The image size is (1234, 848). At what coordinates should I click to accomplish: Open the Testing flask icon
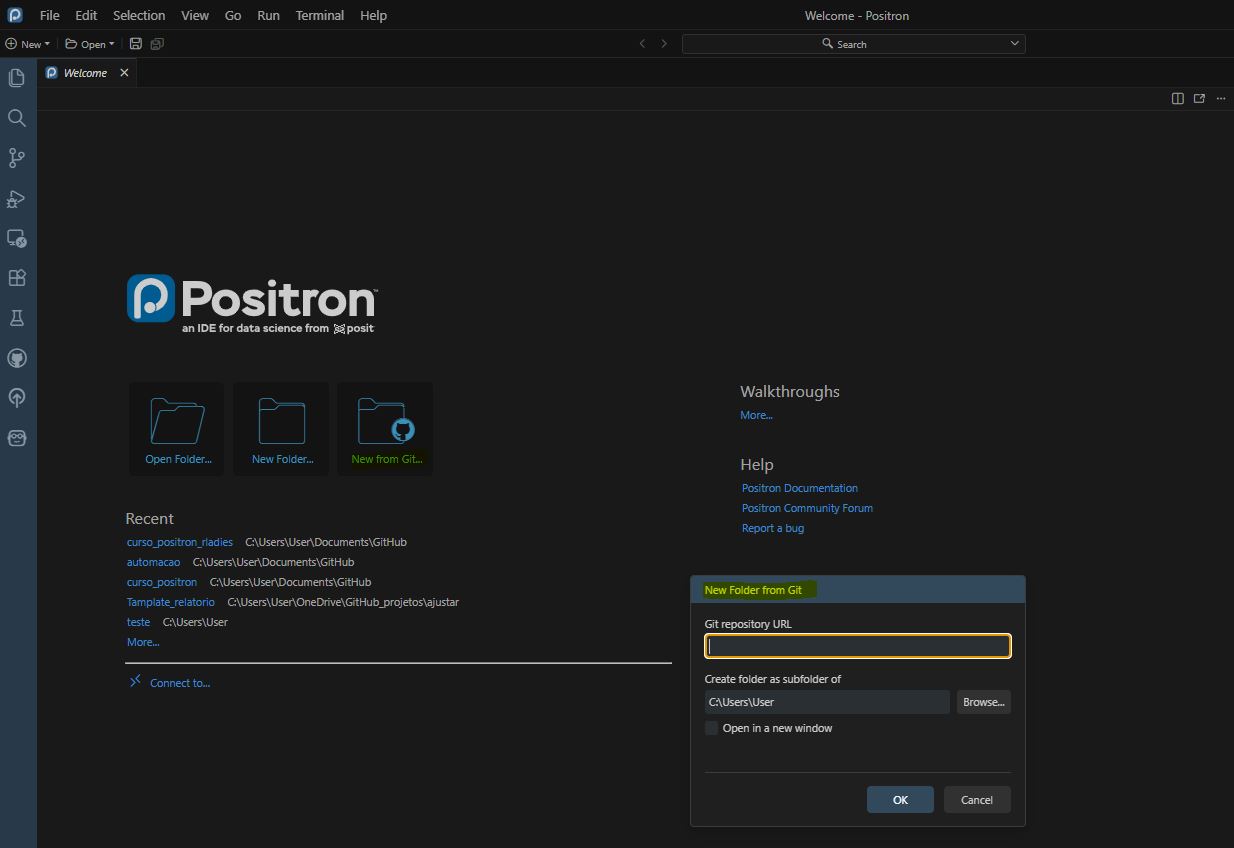pos(16,318)
